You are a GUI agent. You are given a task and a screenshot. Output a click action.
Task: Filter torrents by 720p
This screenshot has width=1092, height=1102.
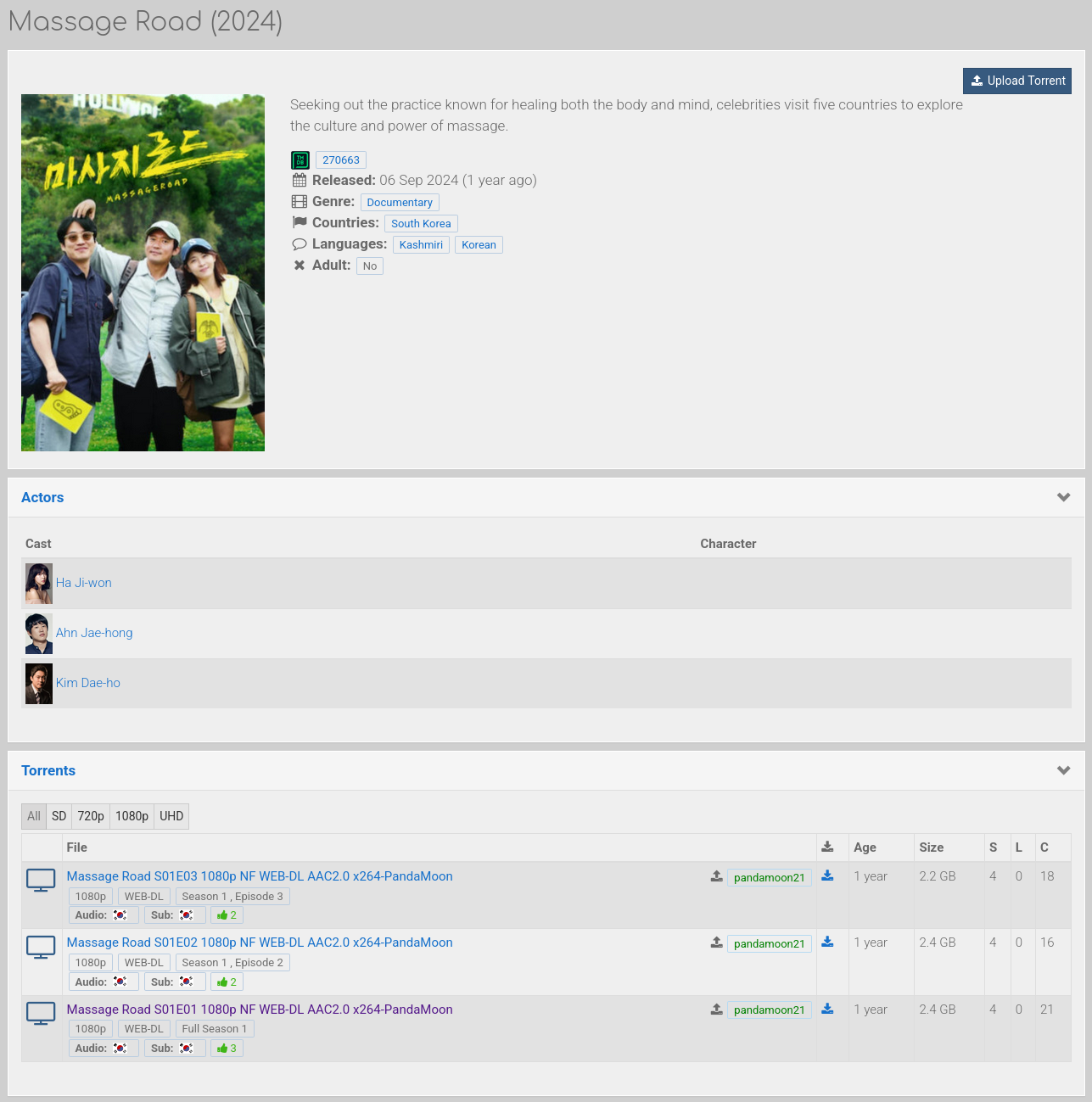click(91, 816)
